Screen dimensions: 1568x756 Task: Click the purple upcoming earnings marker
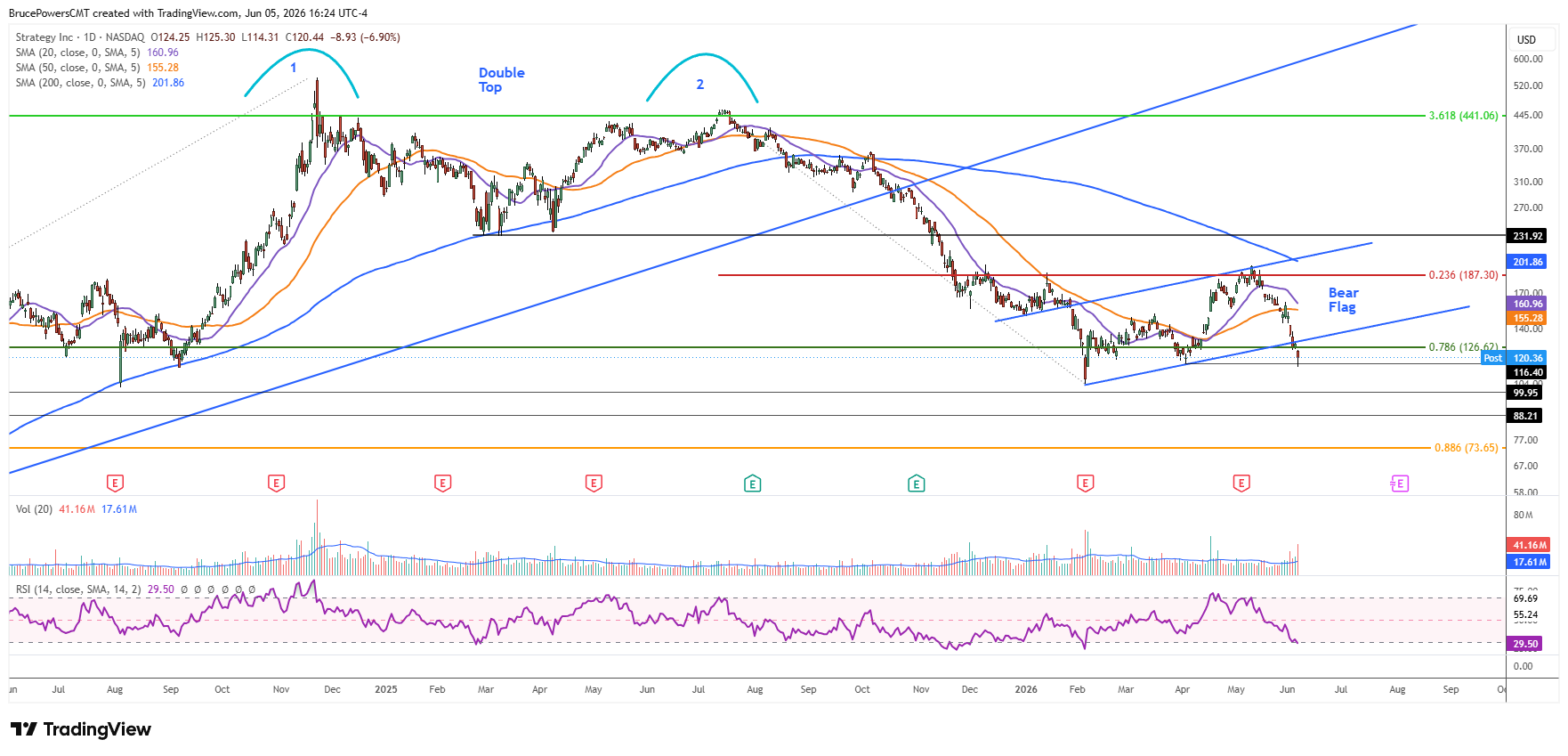1399,484
